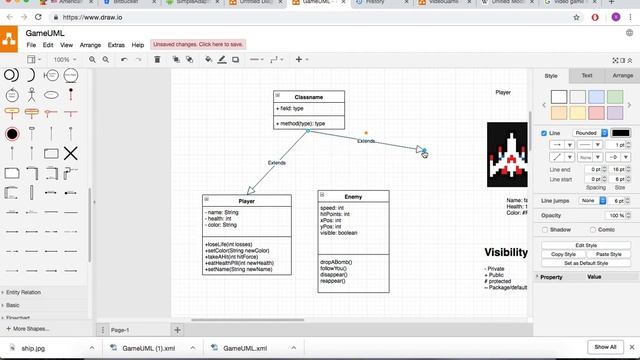Open line color pencil icon

(x=222, y=60)
